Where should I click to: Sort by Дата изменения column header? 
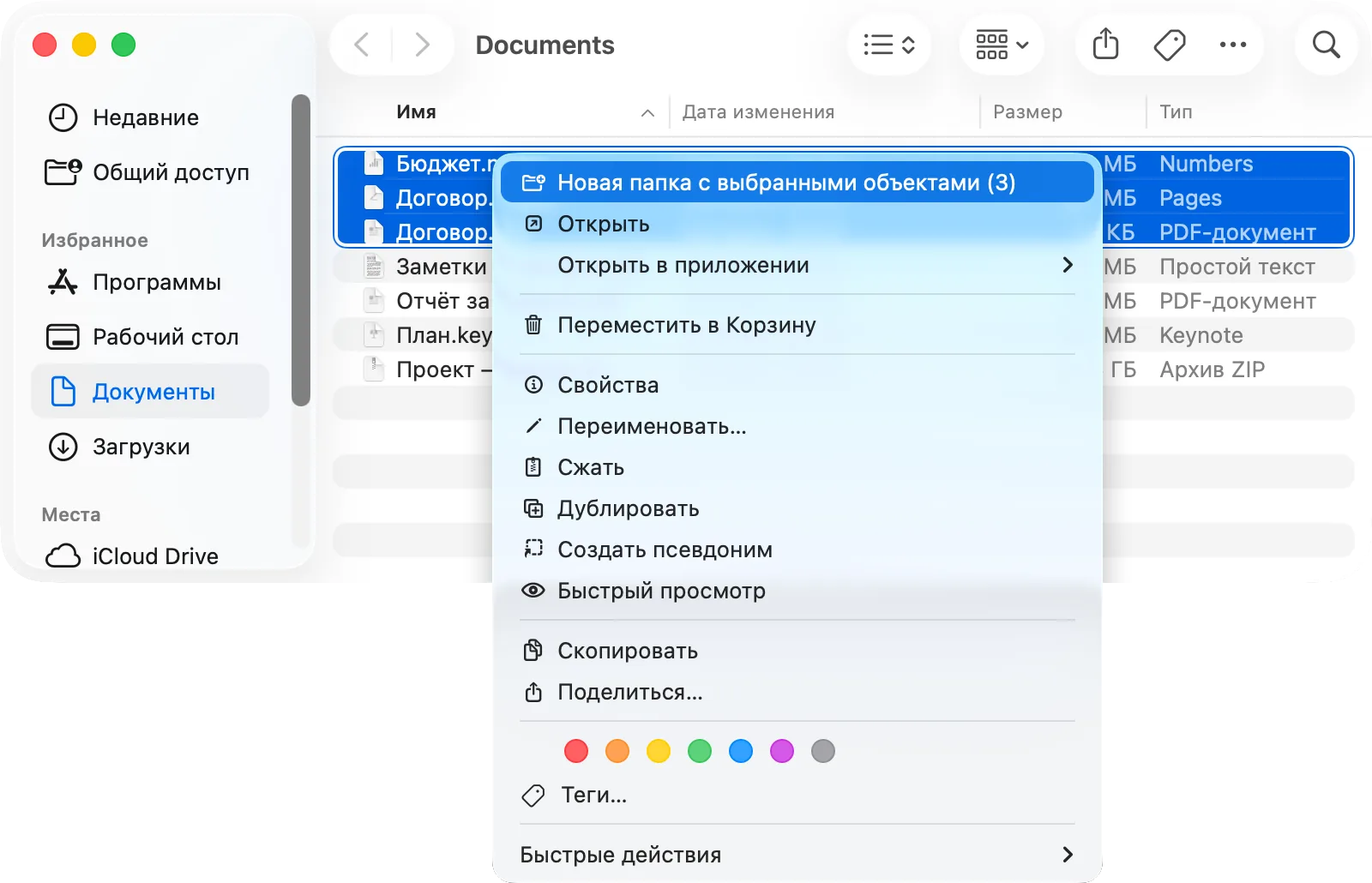click(824, 112)
